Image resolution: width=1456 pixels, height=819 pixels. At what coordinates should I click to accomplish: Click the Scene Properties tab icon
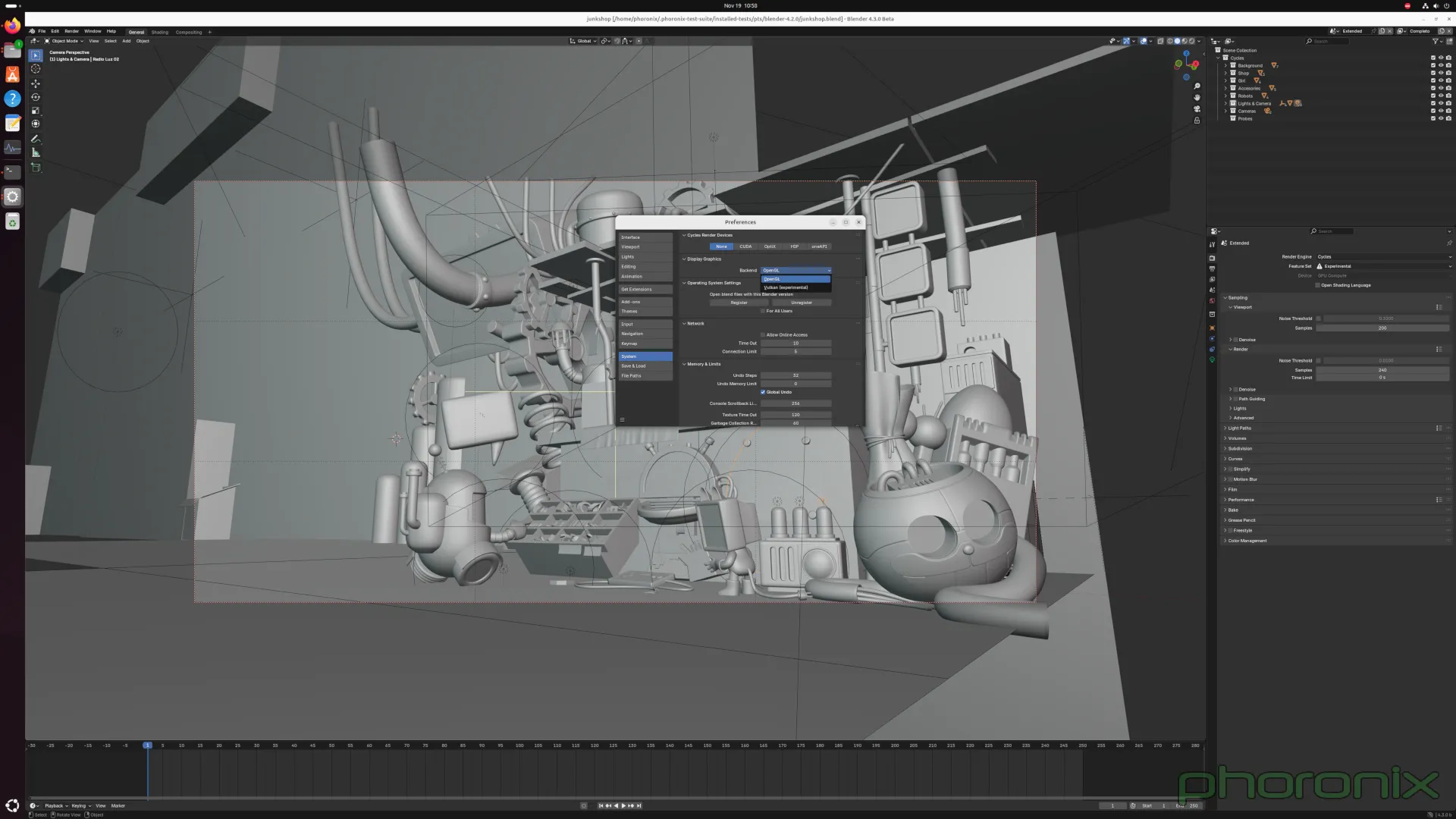1212,288
